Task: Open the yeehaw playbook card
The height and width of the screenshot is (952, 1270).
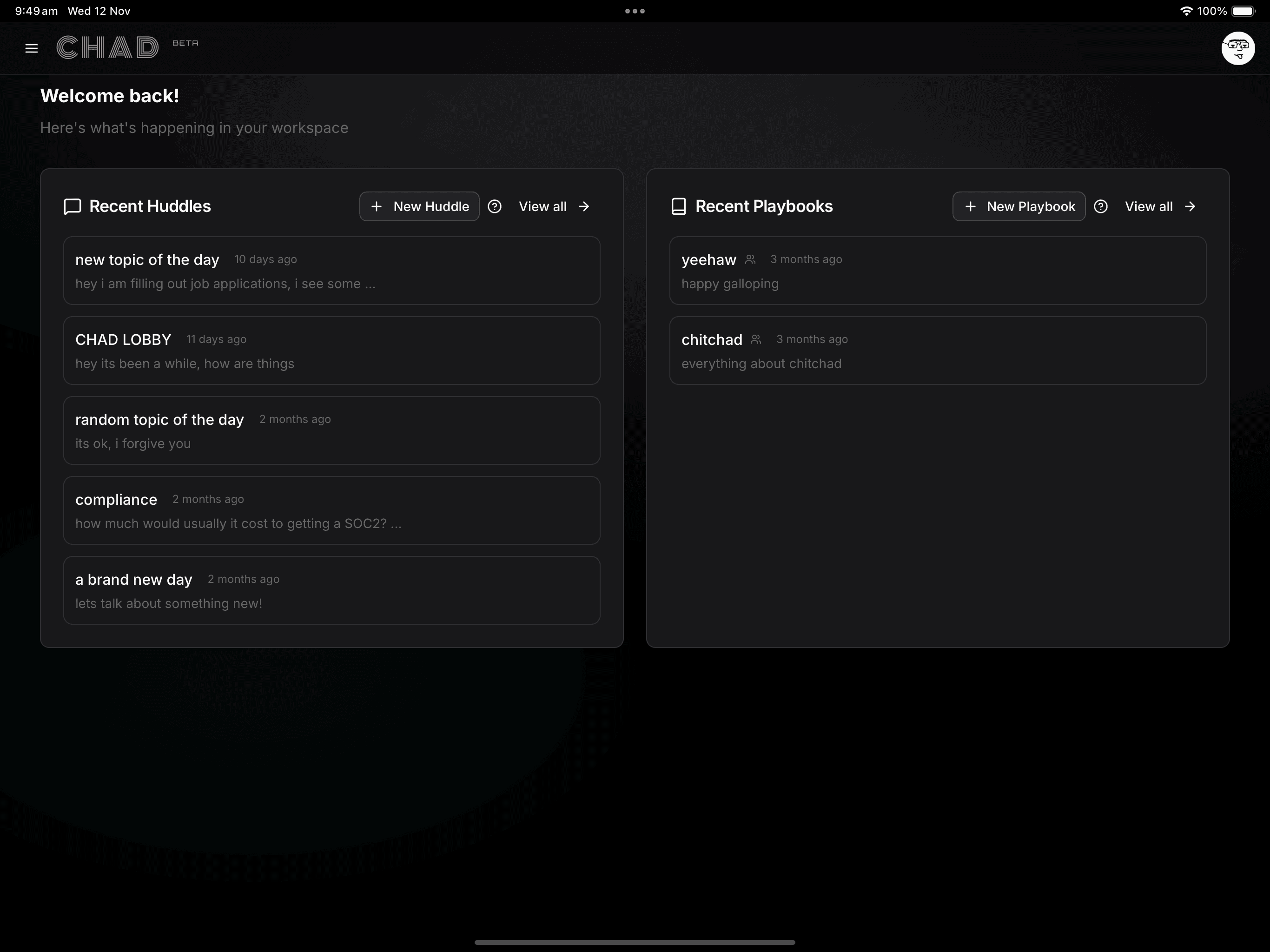Action: point(937,271)
